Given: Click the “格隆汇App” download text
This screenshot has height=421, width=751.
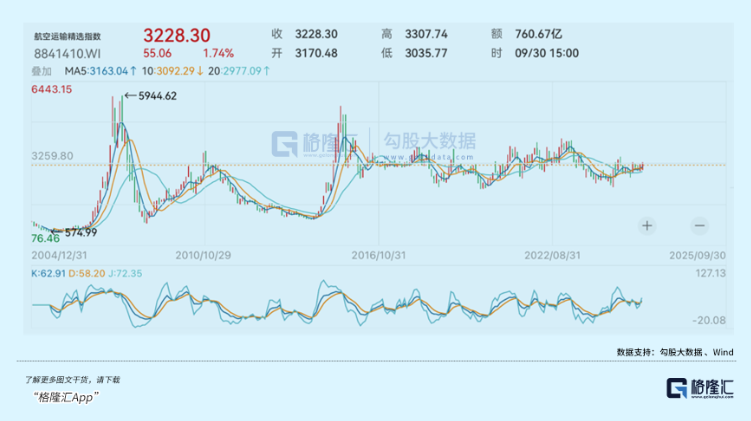Looking at the screenshot, I should coord(64,396).
